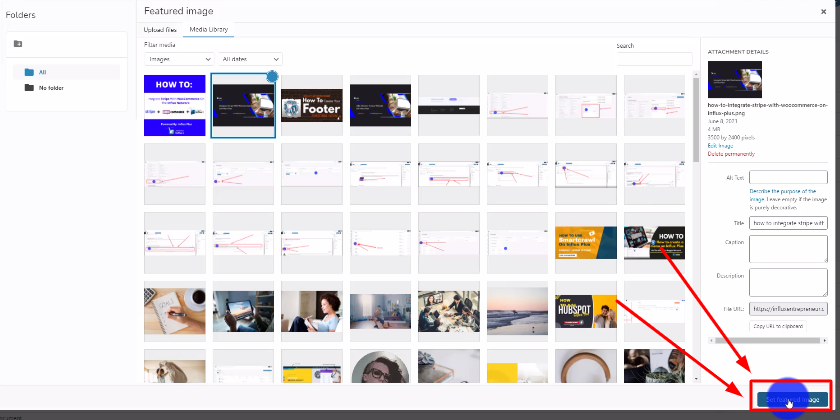Deselect the checked image via its checkmark

[272, 77]
